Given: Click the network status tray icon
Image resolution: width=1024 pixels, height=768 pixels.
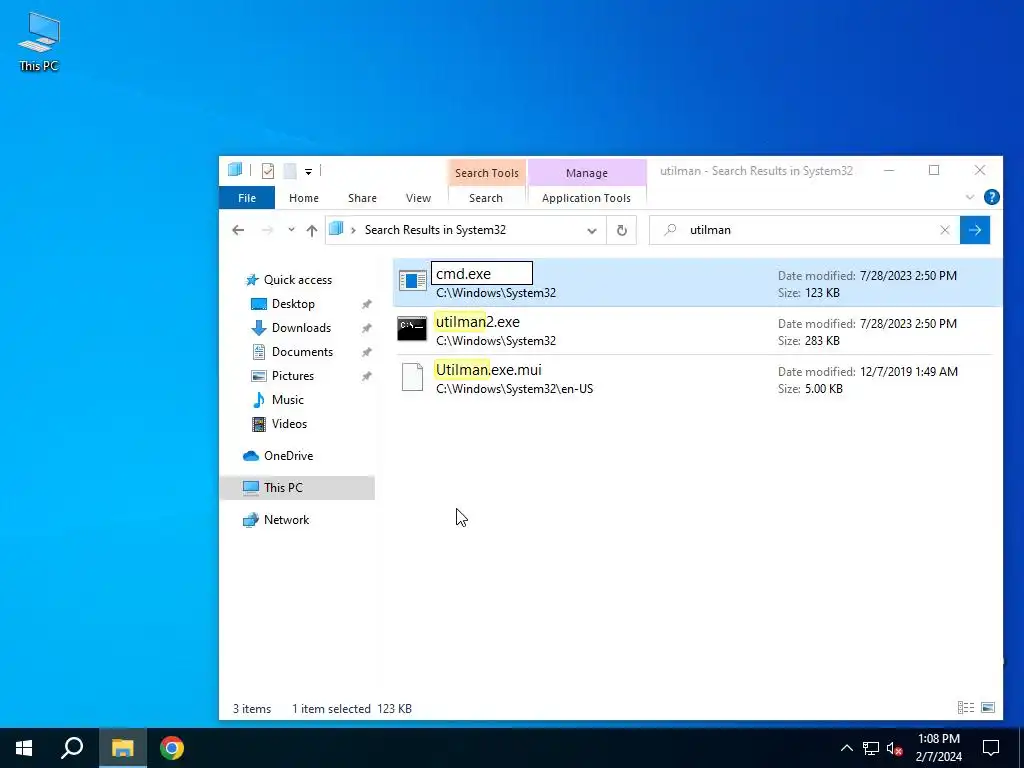Looking at the screenshot, I should pos(871,748).
